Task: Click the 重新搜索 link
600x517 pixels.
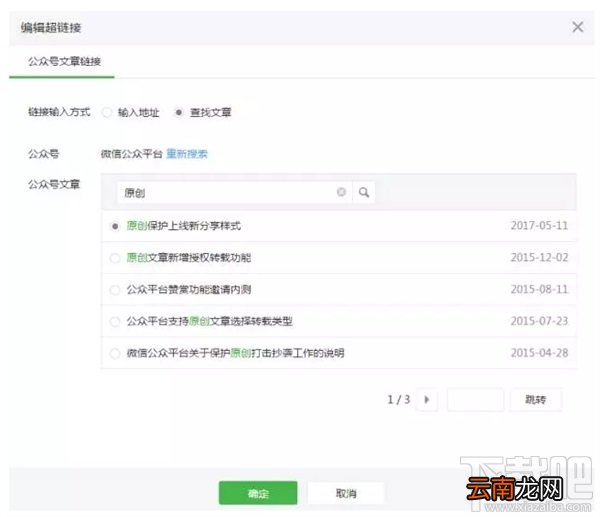Action: coord(187,154)
